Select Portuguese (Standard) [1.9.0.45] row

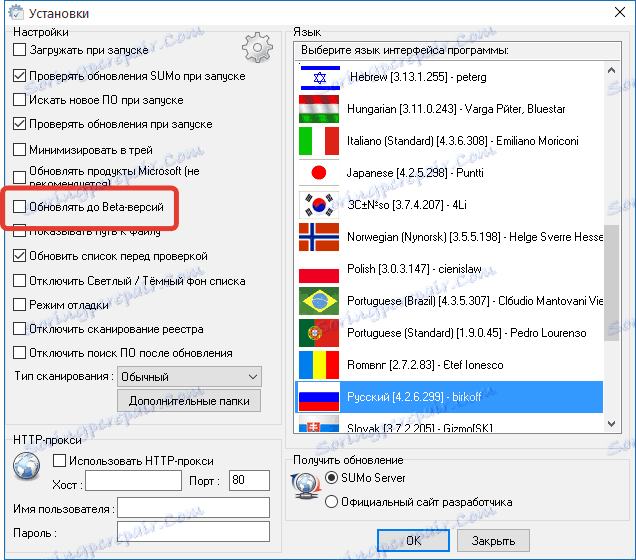pos(449,333)
